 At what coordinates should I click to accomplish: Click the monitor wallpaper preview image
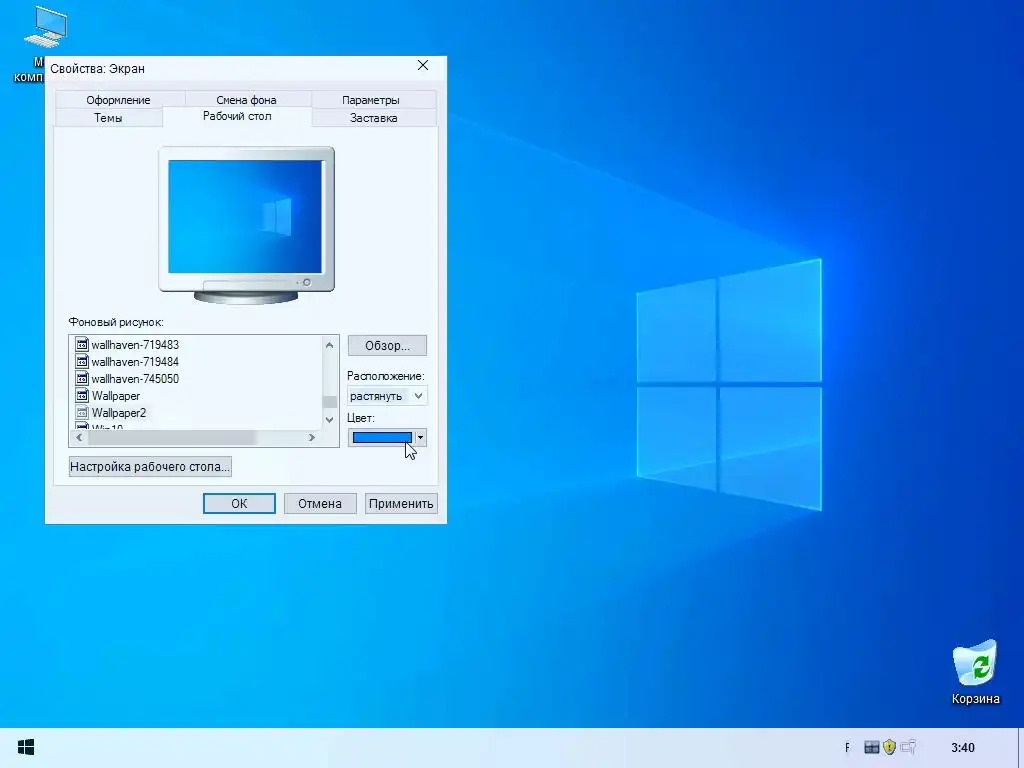(245, 216)
